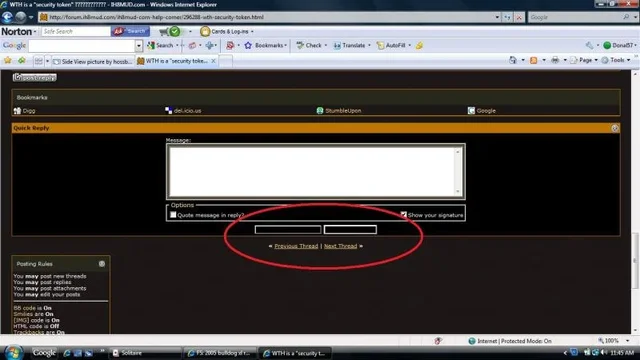This screenshot has width=640, height=360.
Task: Click the Add to Favorites icon
Action: [x=22, y=60]
